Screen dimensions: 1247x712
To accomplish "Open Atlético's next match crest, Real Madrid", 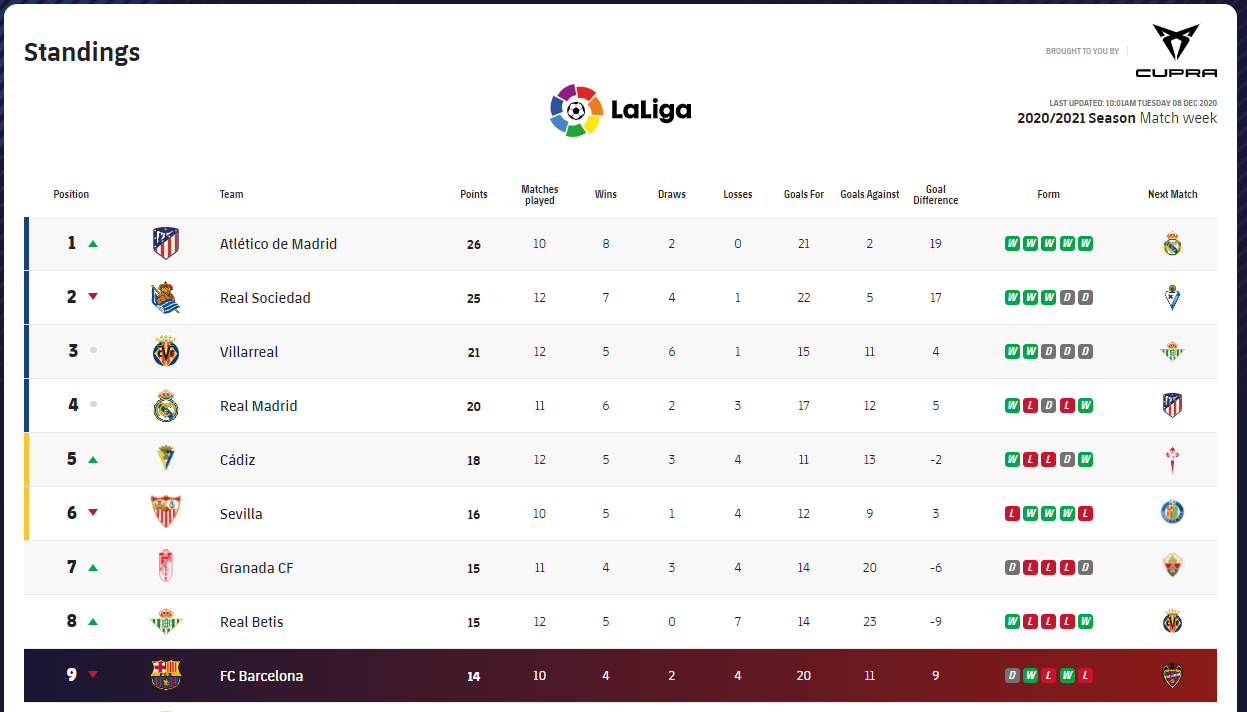I will [1172, 244].
